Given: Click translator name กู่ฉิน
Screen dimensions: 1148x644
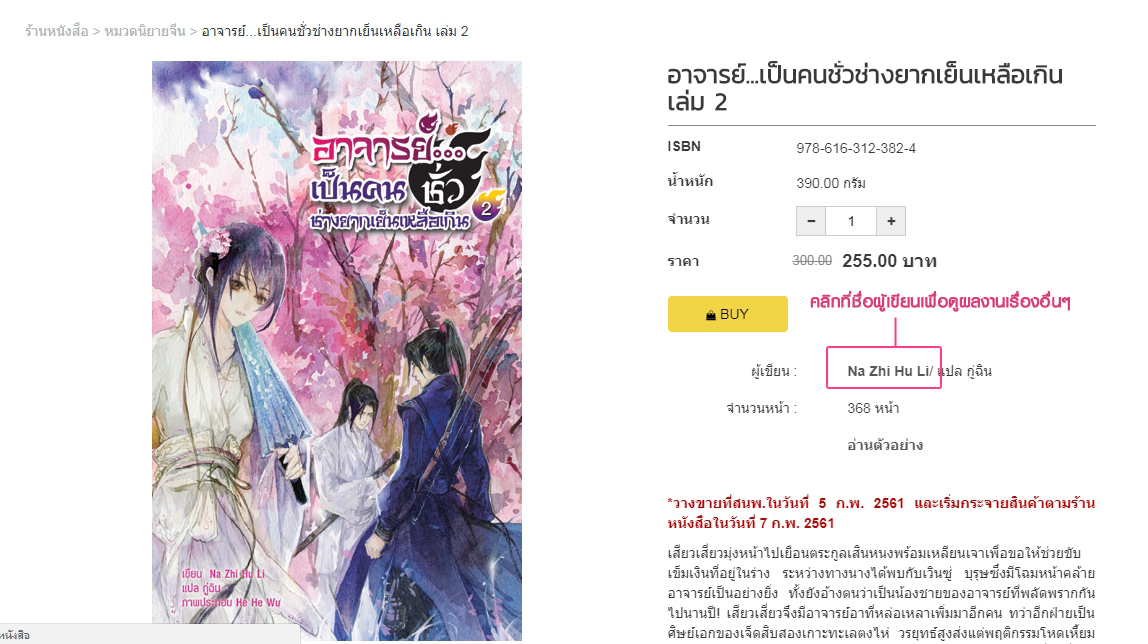Looking at the screenshot, I should tap(979, 371).
